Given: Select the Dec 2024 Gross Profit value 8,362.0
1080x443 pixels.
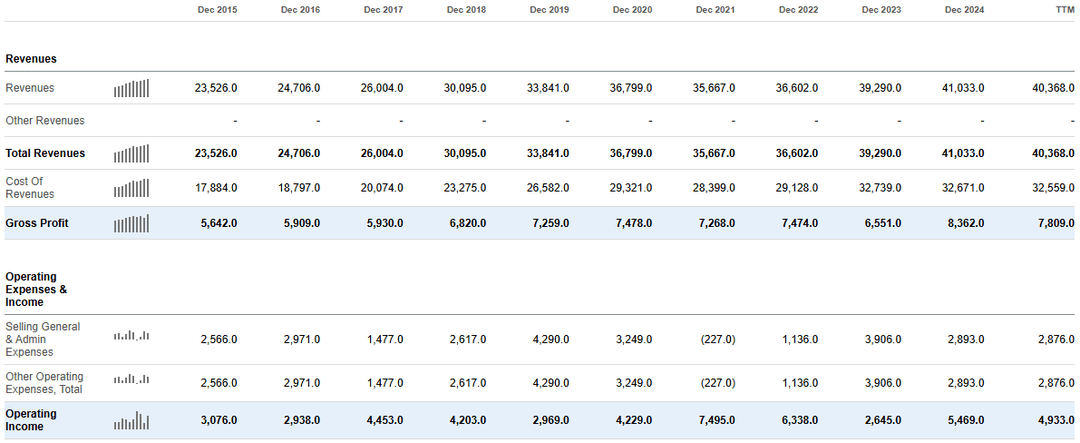Looking at the screenshot, I should [963, 223].
